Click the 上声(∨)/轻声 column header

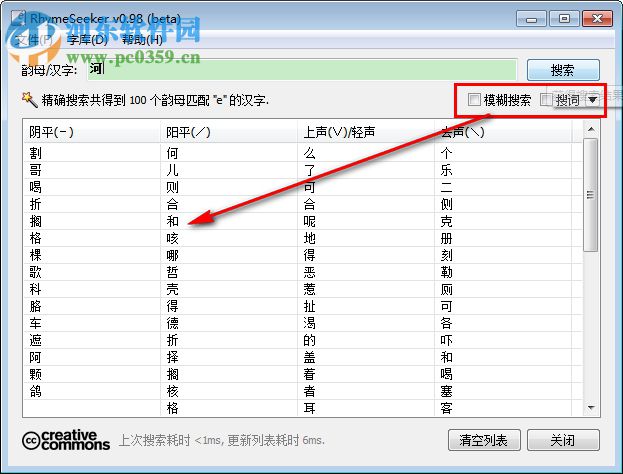(x=366, y=132)
